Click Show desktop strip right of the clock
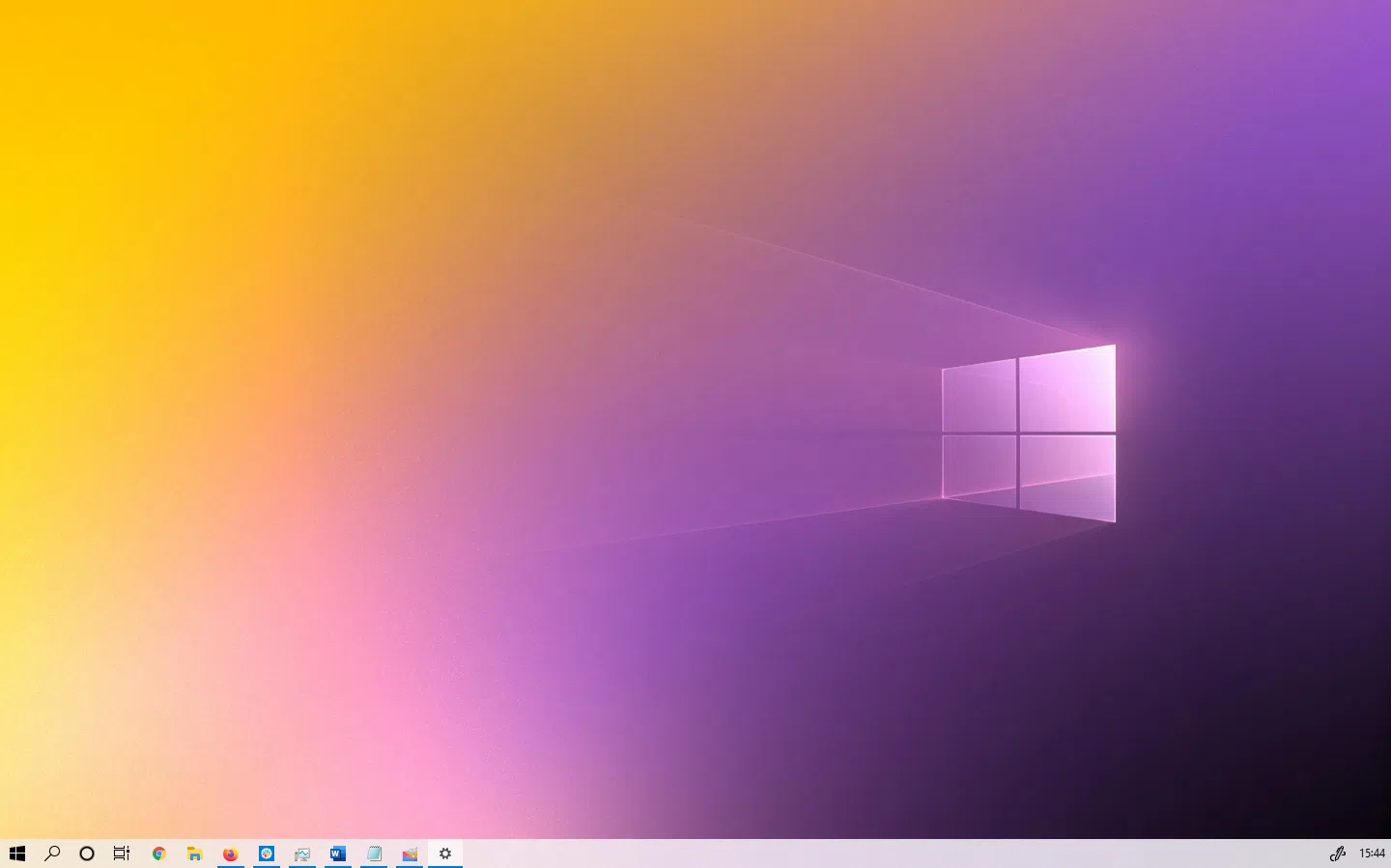Screen dimensions: 1391x868 tap(1389, 854)
